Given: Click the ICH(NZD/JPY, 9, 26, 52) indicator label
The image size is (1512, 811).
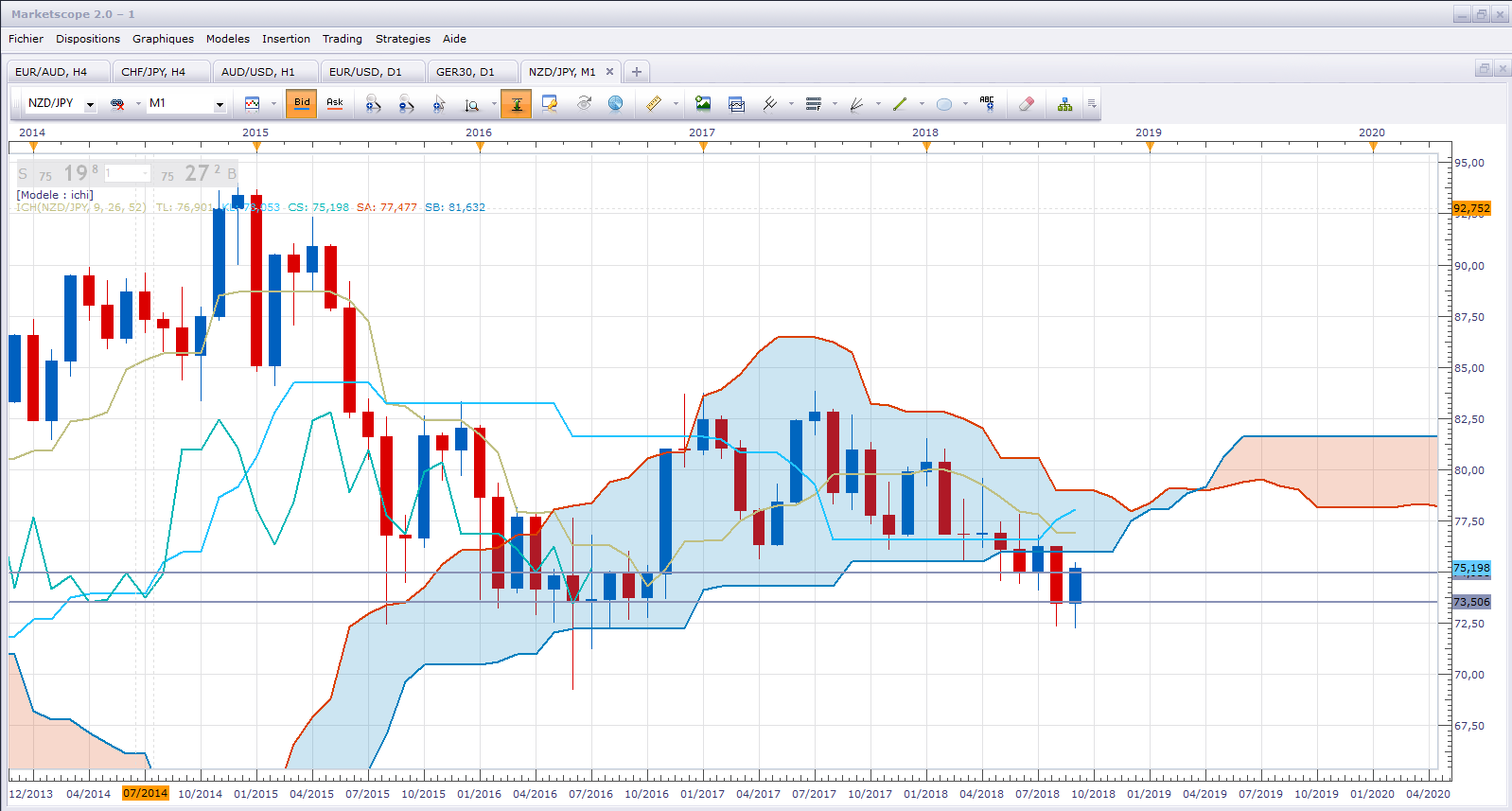Looking at the screenshot, I should click(81, 207).
